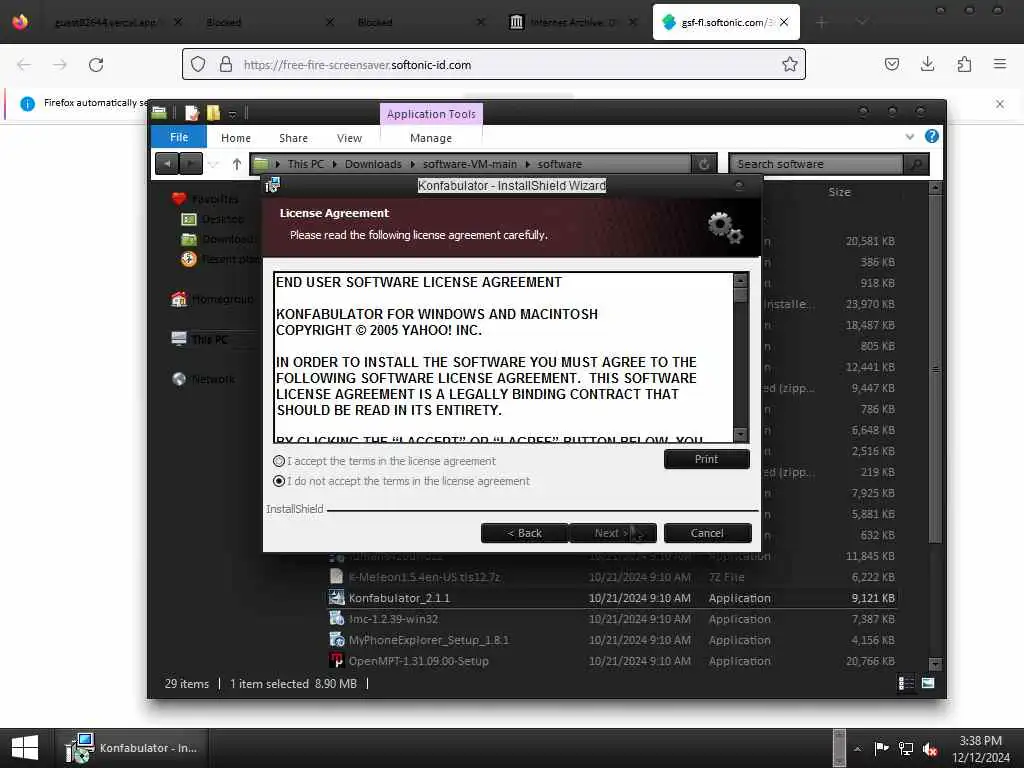Image resolution: width=1024 pixels, height=768 pixels.
Task: Open quick access toolbar customize dropdown
Action: pos(232,114)
